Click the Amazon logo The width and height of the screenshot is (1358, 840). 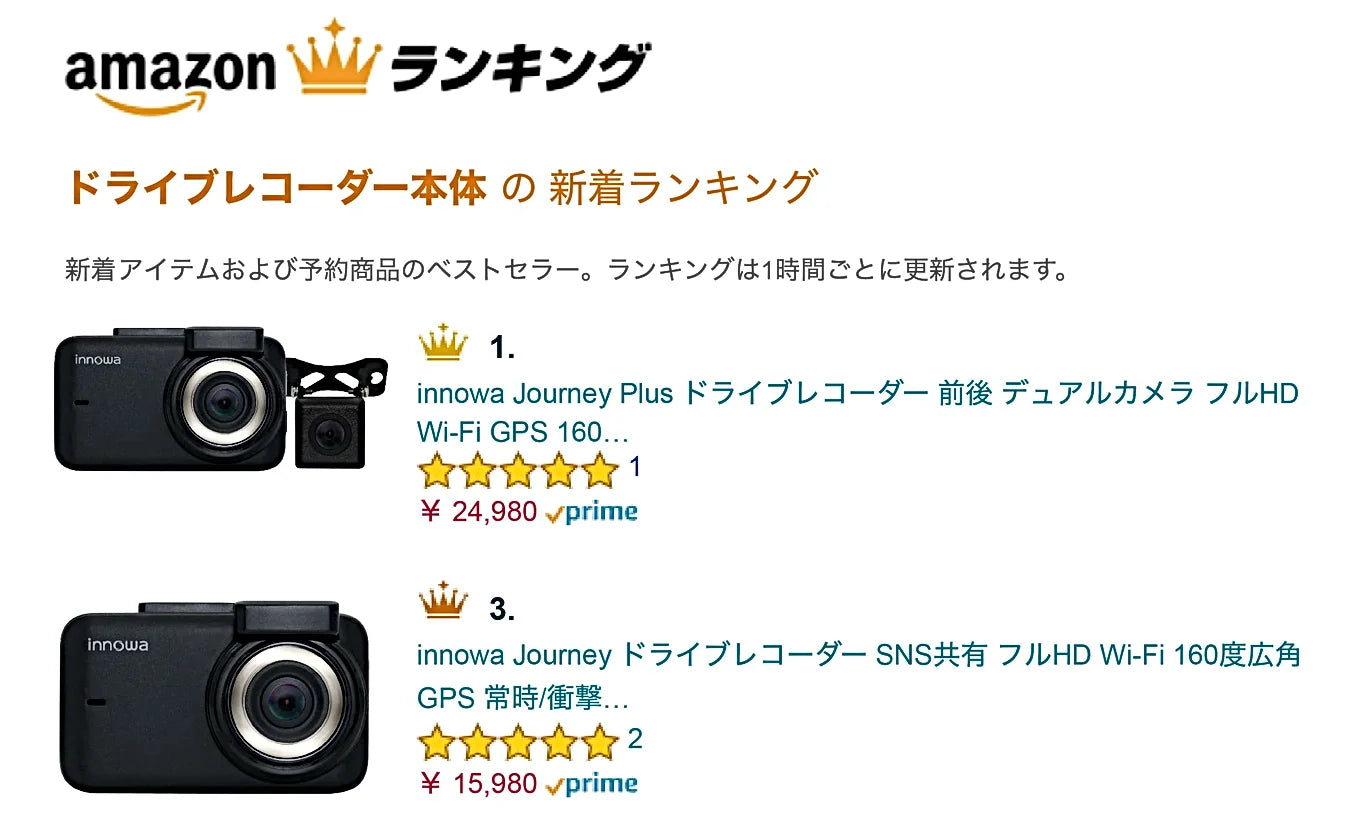(169, 75)
